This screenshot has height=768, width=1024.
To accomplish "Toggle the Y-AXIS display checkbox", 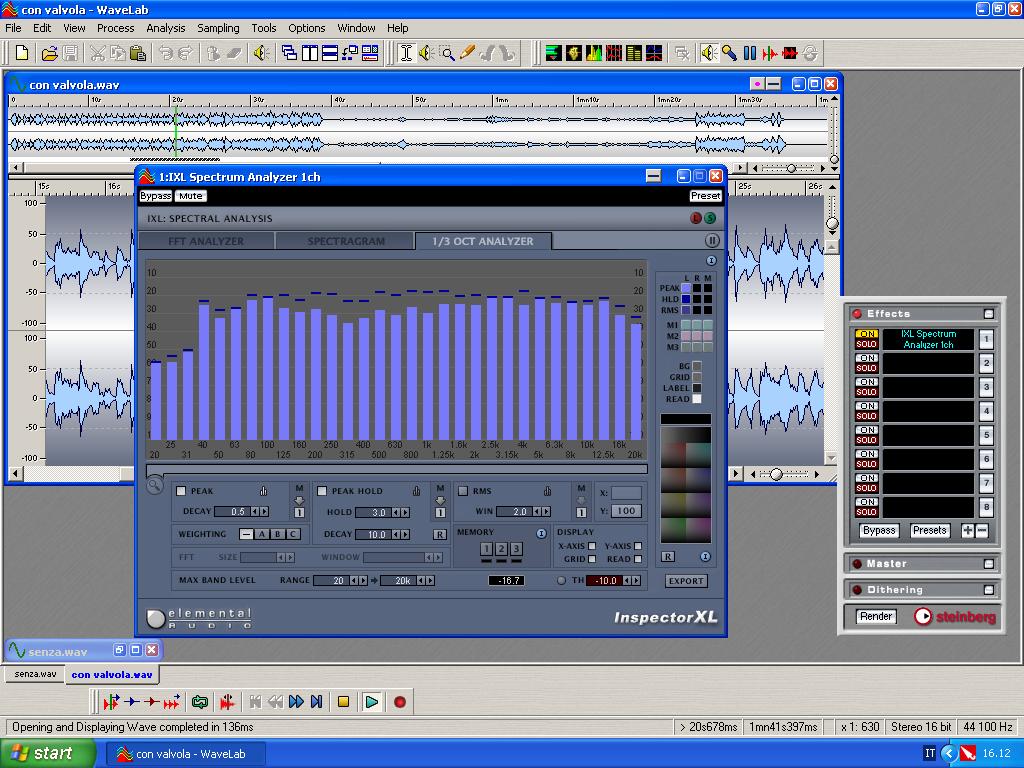I will tap(638, 546).
